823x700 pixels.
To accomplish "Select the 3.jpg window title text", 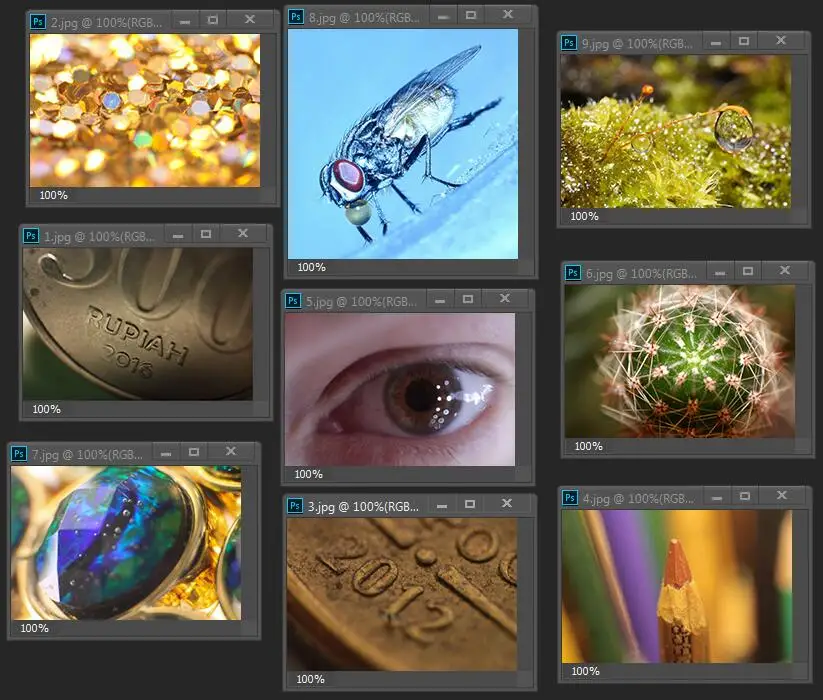I will (x=363, y=507).
